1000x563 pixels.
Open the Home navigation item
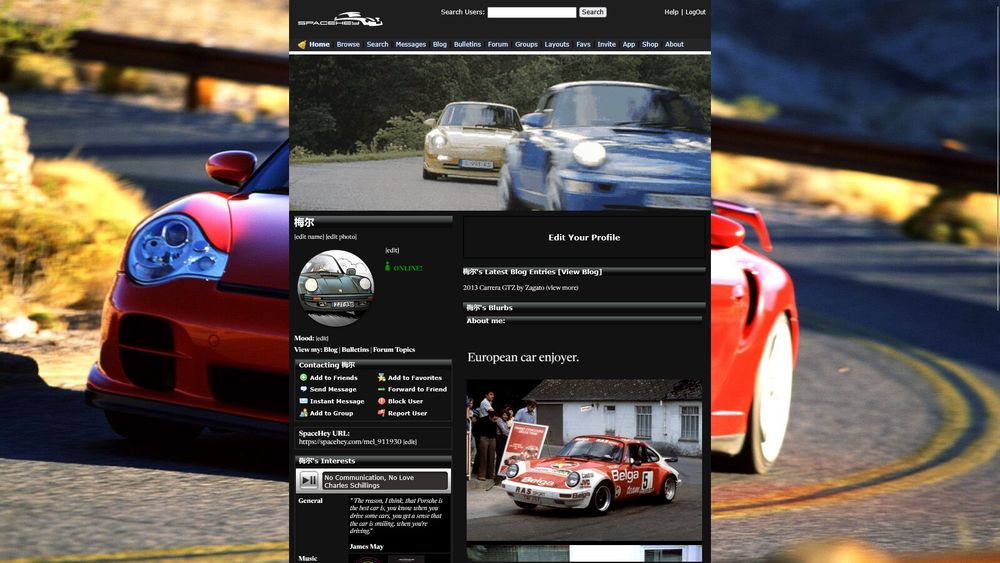(320, 45)
